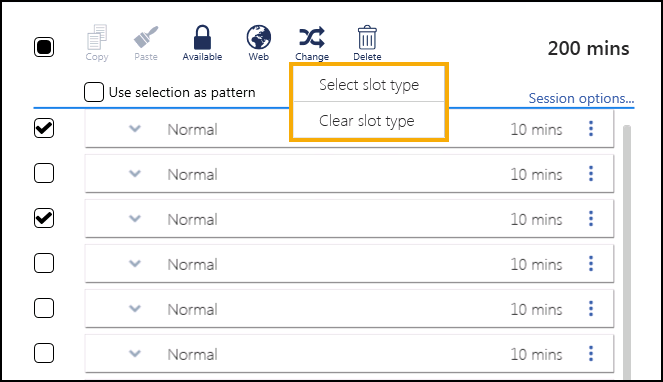Expand the first Normal slot chevron
This screenshot has height=382, width=663.
pyautogui.click(x=135, y=128)
